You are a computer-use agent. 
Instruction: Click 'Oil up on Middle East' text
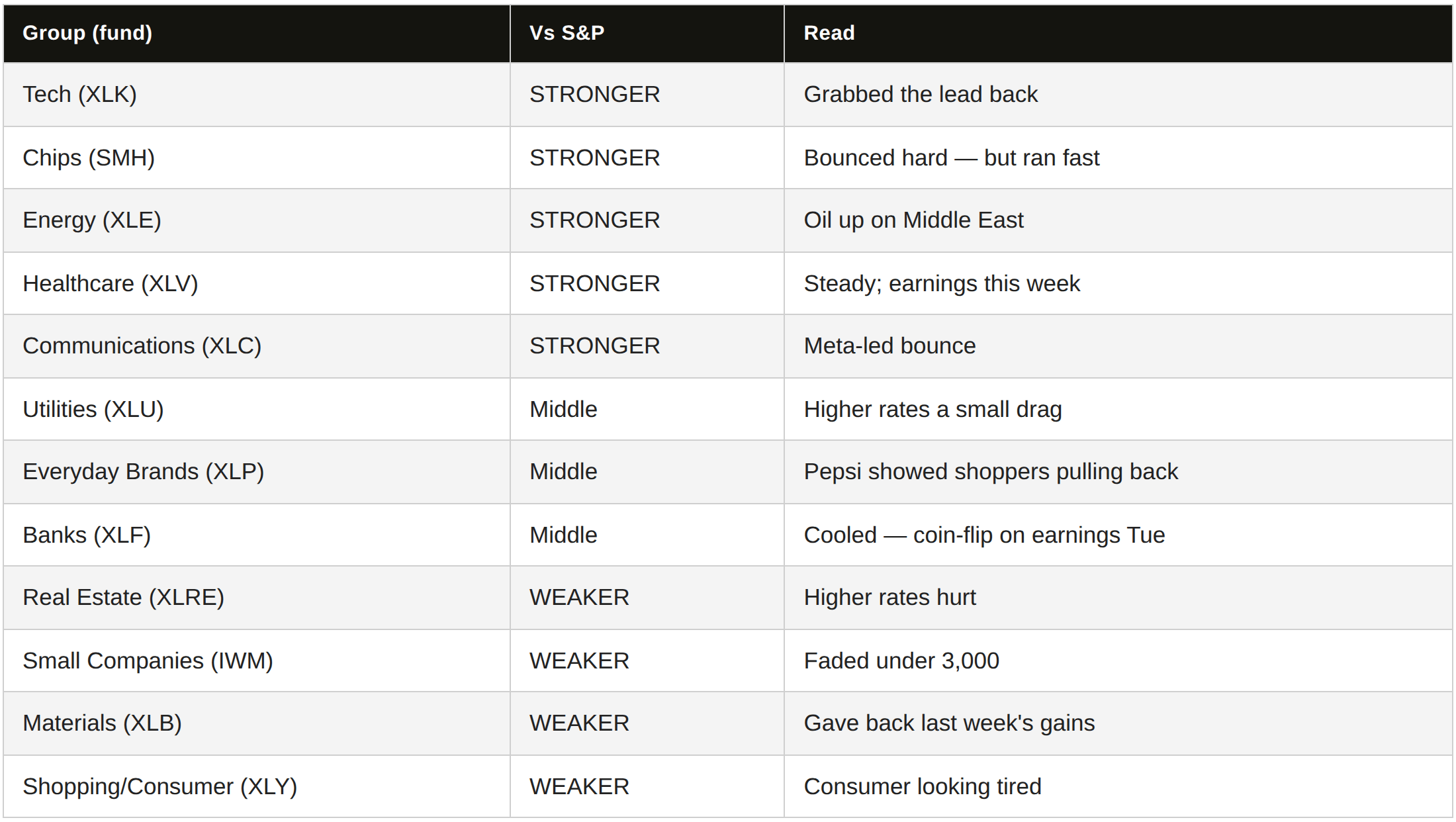point(913,220)
